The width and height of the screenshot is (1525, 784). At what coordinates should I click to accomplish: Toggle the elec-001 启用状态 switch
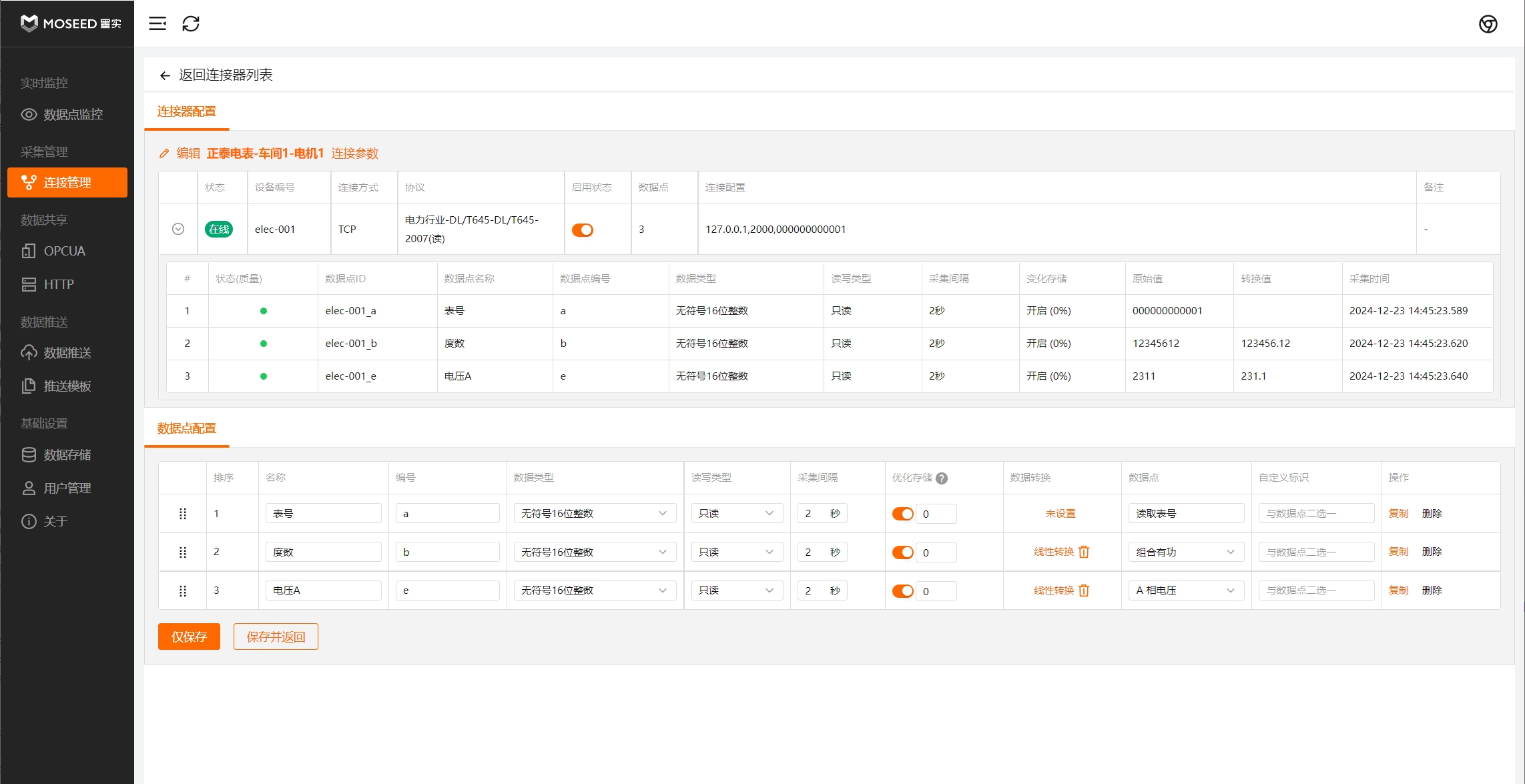click(x=582, y=230)
